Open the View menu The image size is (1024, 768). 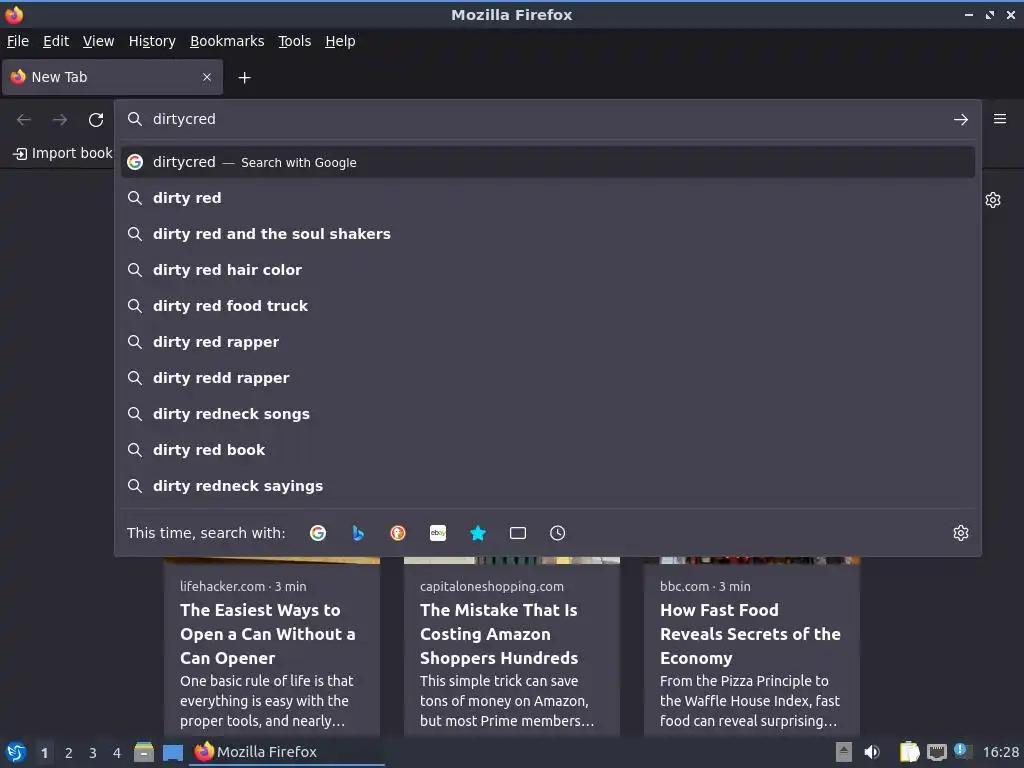pyautogui.click(x=99, y=41)
